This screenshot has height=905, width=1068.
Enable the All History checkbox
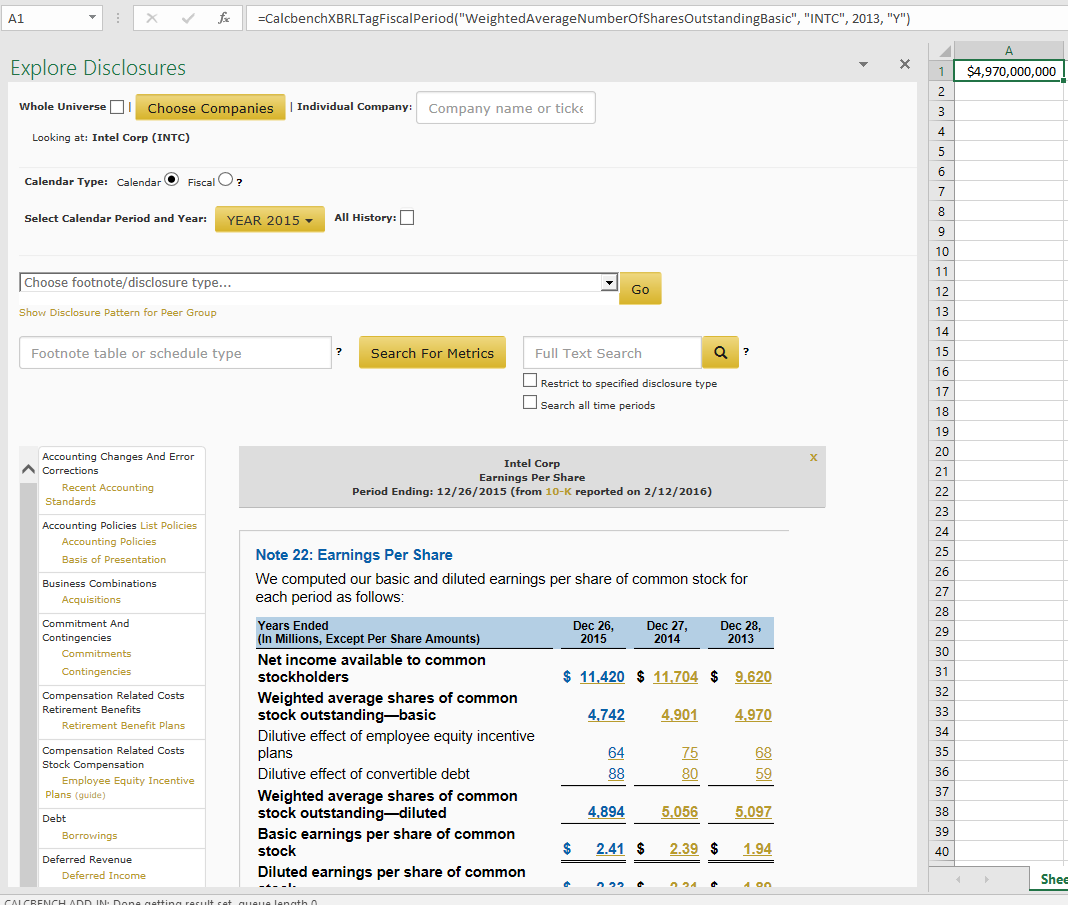tap(407, 218)
